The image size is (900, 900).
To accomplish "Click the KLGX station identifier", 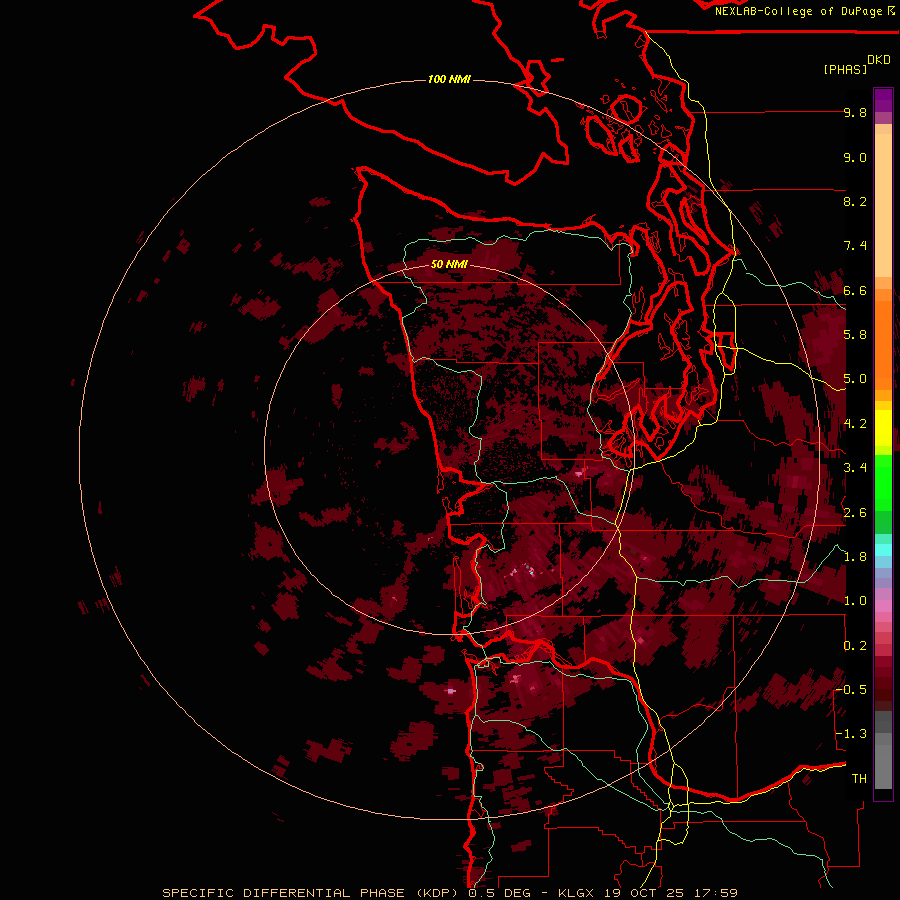I will [x=577, y=893].
